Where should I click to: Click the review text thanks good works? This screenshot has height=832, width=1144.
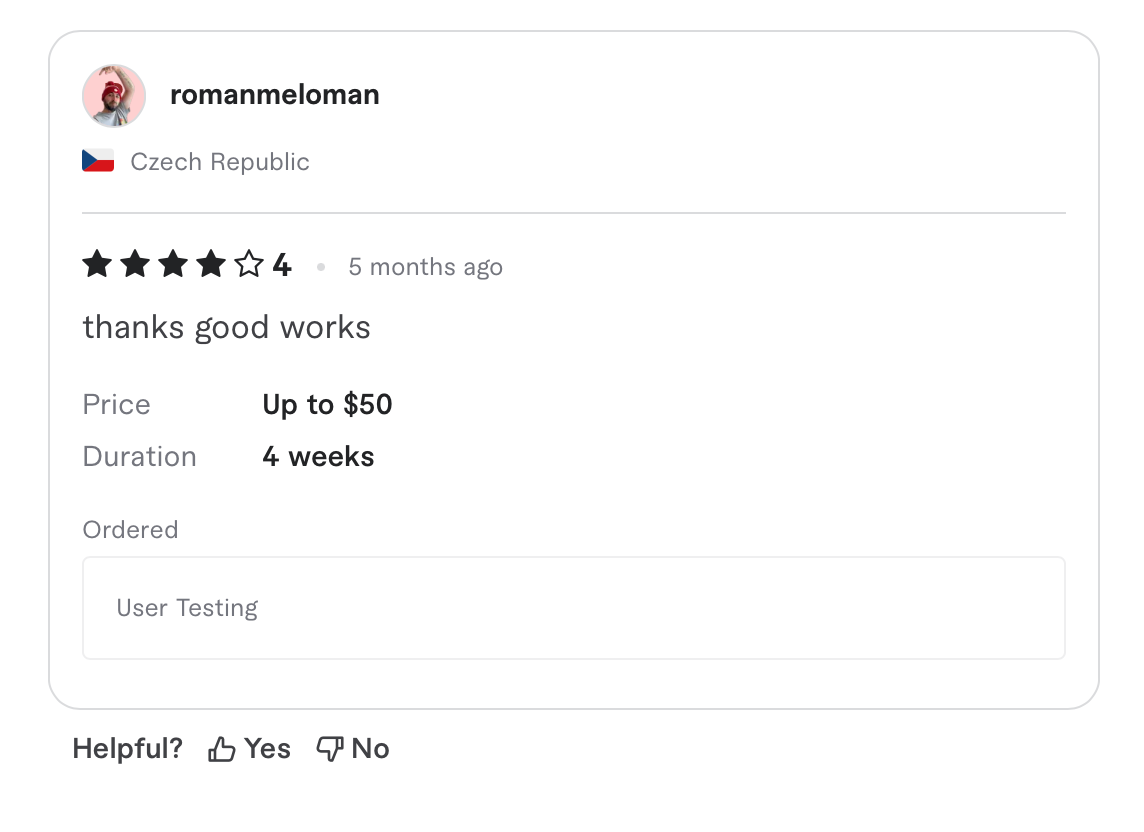point(226,326)
